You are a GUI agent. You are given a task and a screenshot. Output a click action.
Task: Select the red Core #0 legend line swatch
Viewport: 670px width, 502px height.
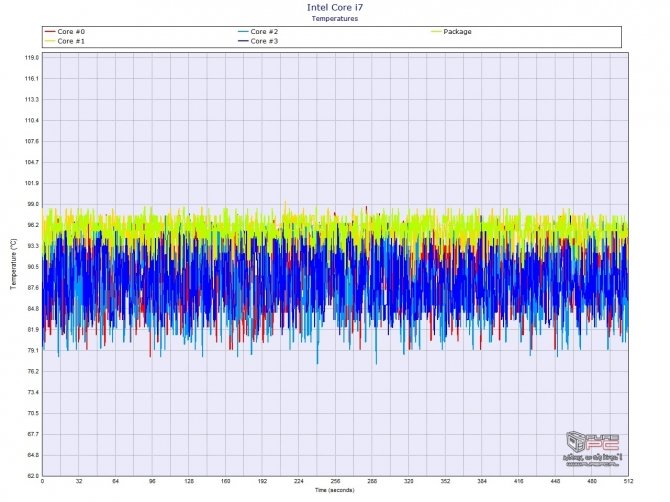tap(50, 32)
